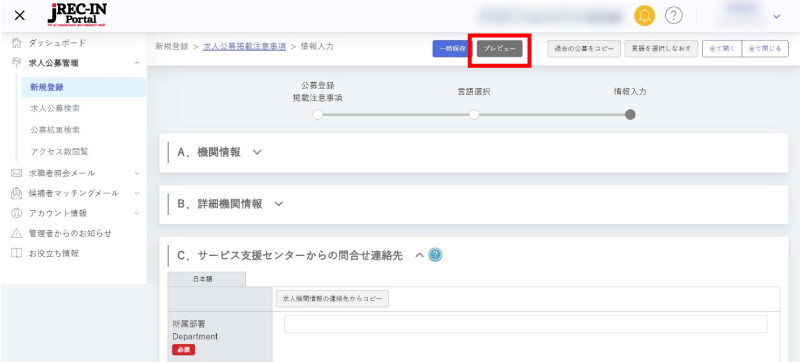Open 管理者からのお知らせ in the sidebar
Image resolution: width=800 pixels, height=362 pixels.
click(x=69, y=234)
